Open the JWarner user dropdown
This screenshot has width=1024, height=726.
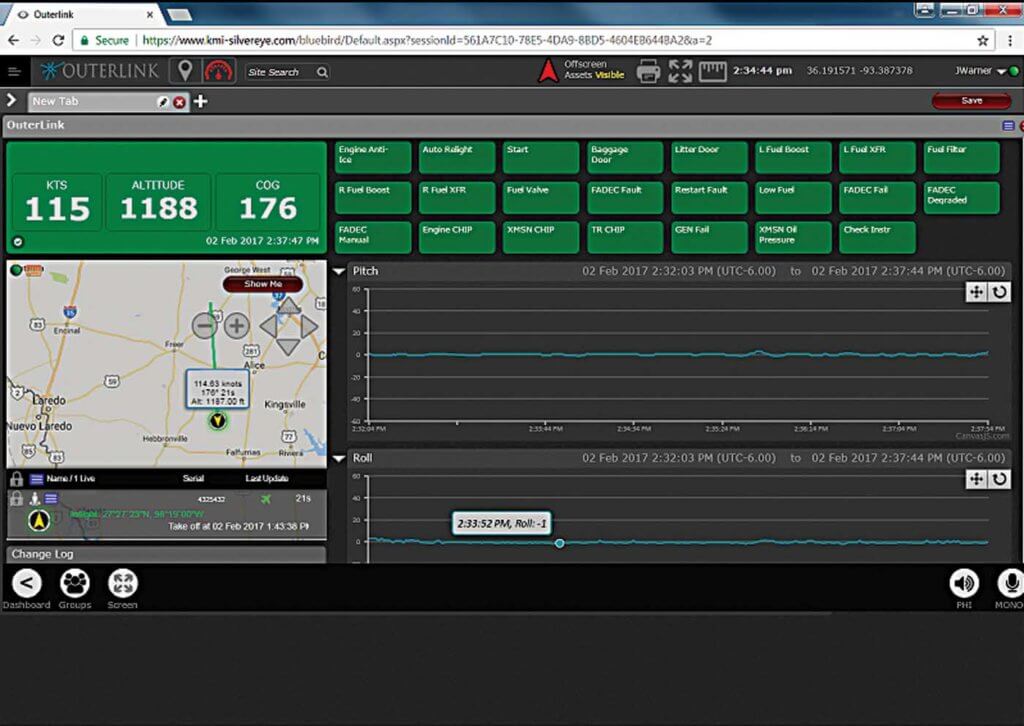point(980,71)
